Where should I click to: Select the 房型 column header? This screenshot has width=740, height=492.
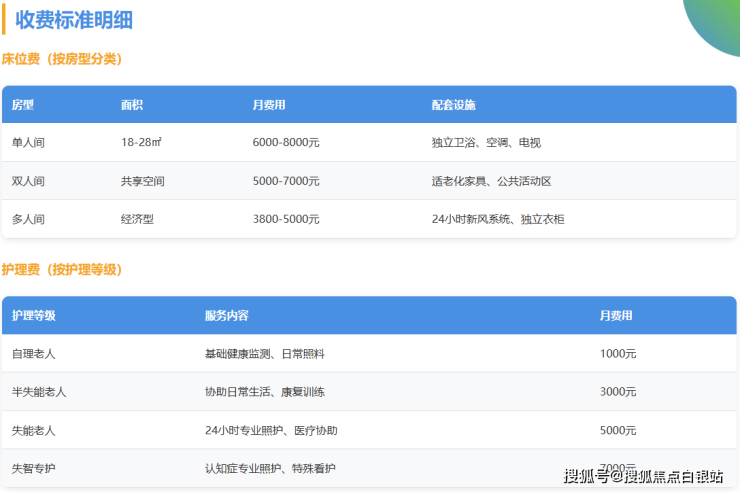pos(23,105)
